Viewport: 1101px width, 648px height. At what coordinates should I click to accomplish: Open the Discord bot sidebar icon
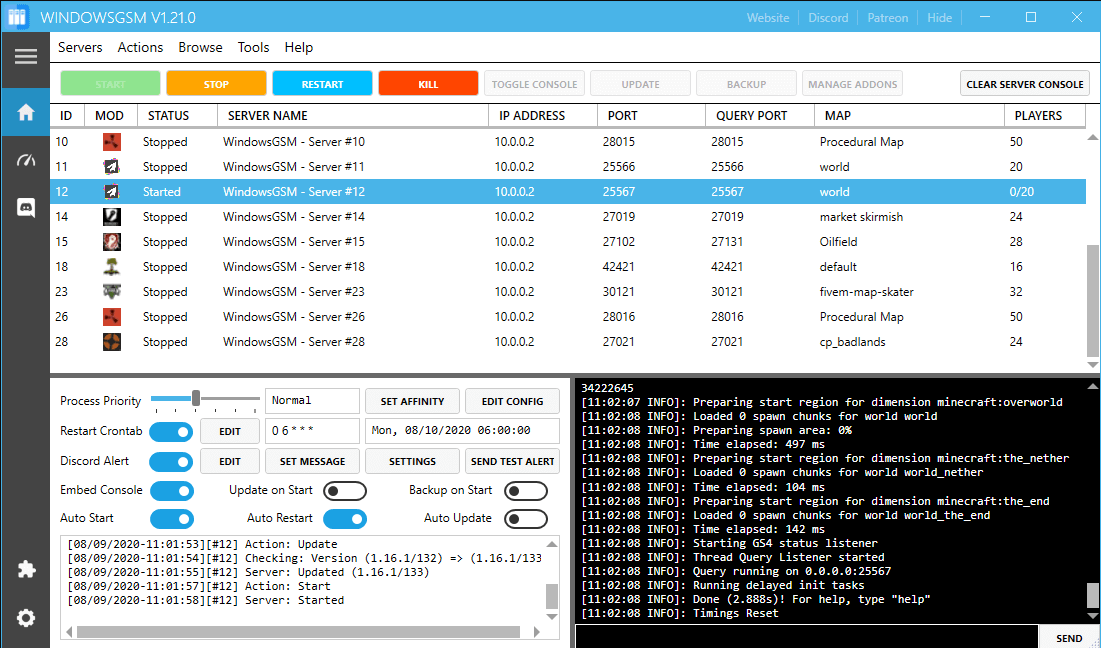coord(25,208)
